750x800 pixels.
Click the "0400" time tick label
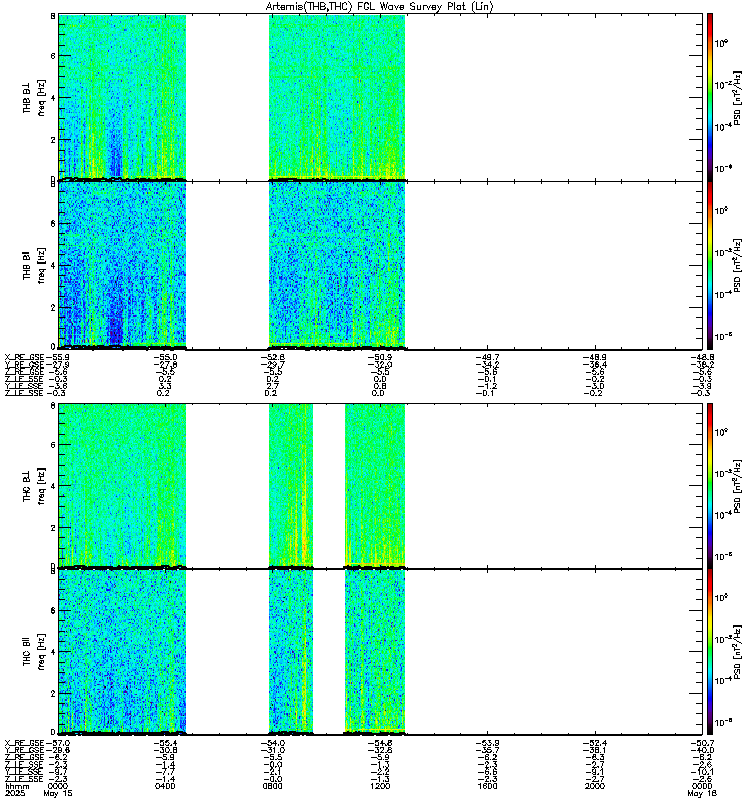(x=165, y=786)
